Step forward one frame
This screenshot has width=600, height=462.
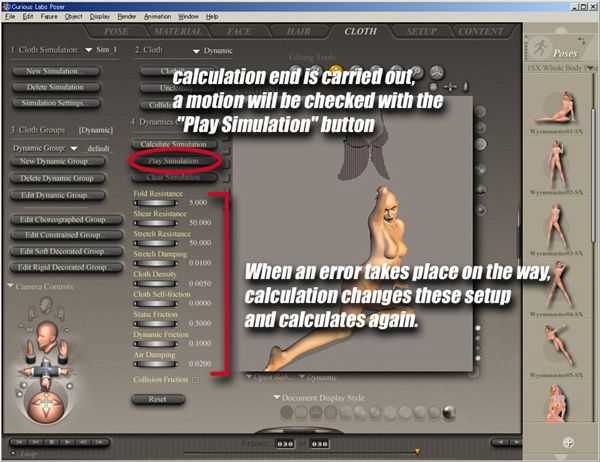tap(99, 442)
